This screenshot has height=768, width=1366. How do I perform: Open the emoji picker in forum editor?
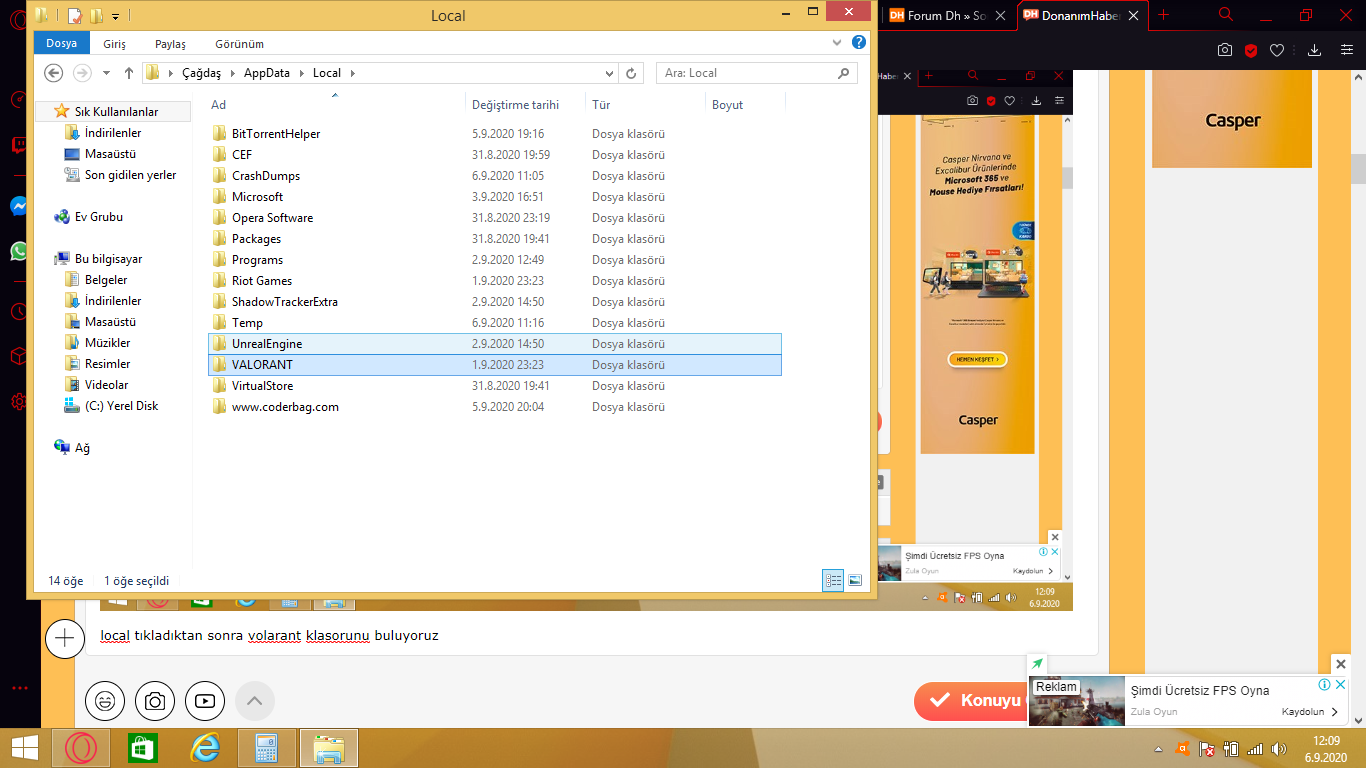105,701
